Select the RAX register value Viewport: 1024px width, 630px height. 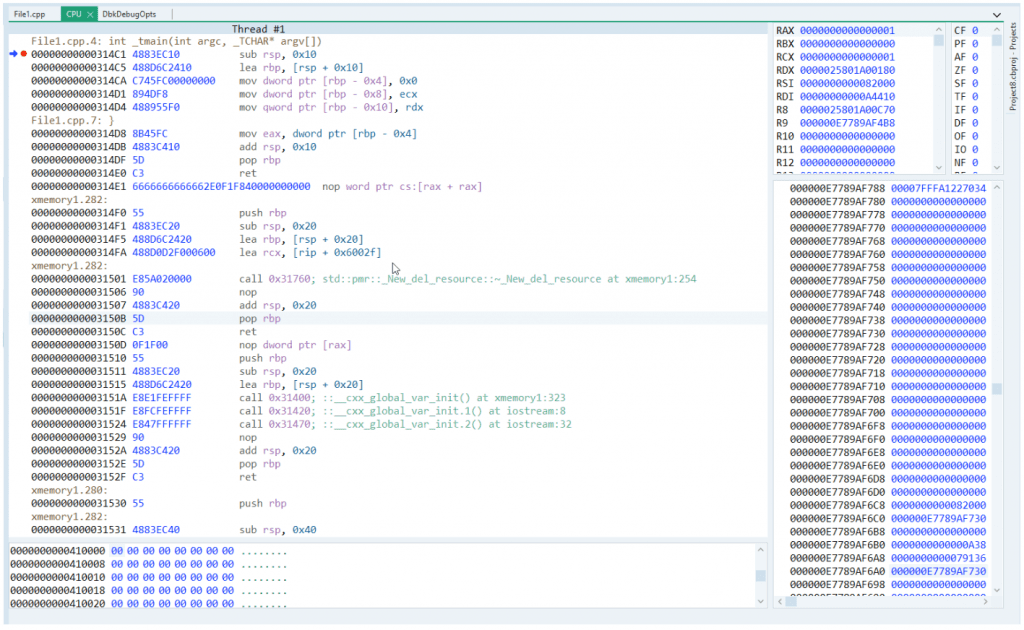pos(847,31)
